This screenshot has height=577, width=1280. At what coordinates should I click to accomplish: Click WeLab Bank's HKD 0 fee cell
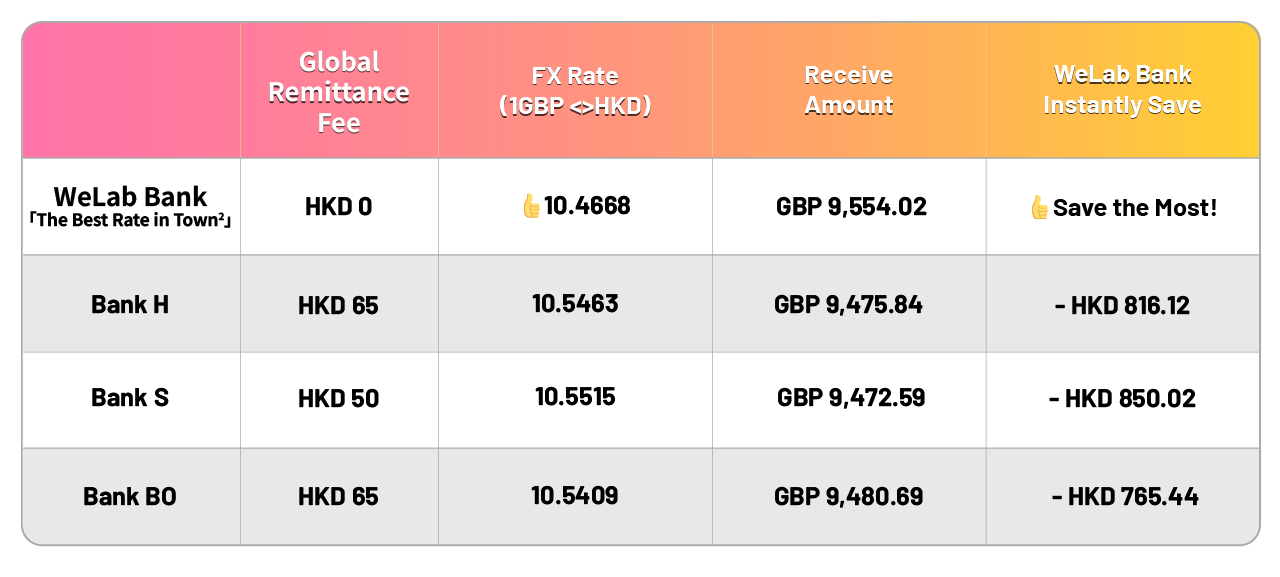pyautogui.click(x=339, y=207)
